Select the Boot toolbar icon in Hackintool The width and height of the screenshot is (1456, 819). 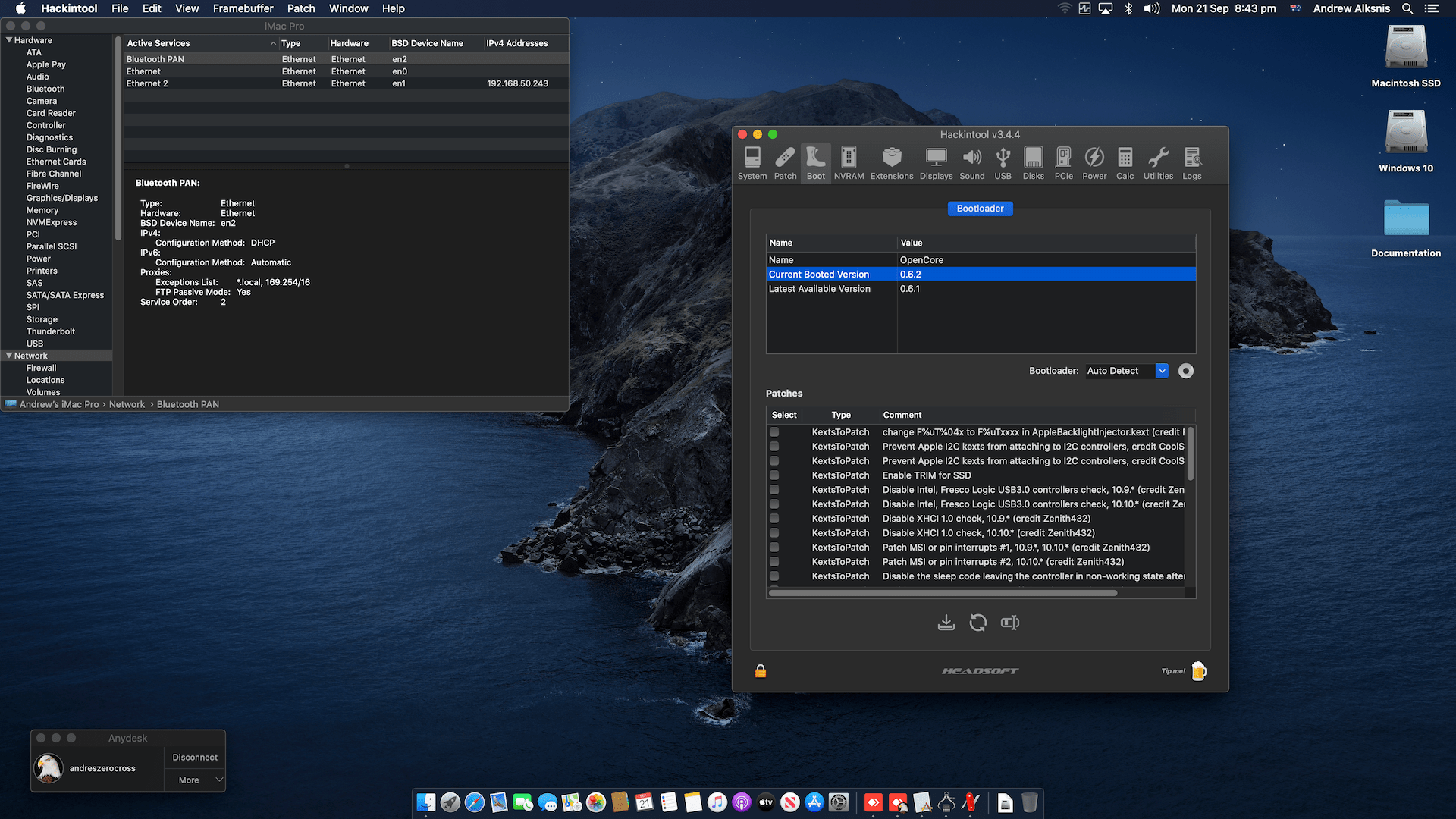816,163
